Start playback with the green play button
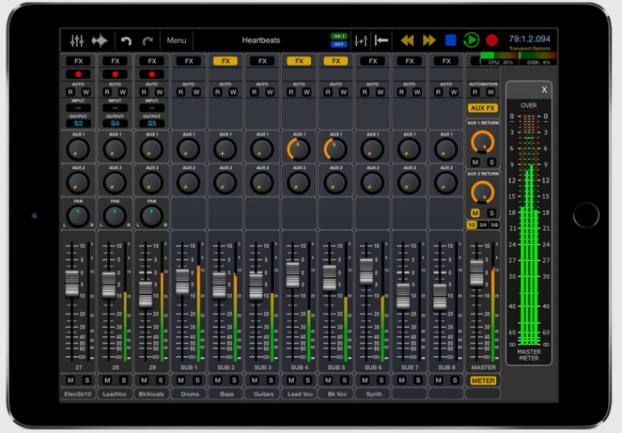 [x=471, y=40]
